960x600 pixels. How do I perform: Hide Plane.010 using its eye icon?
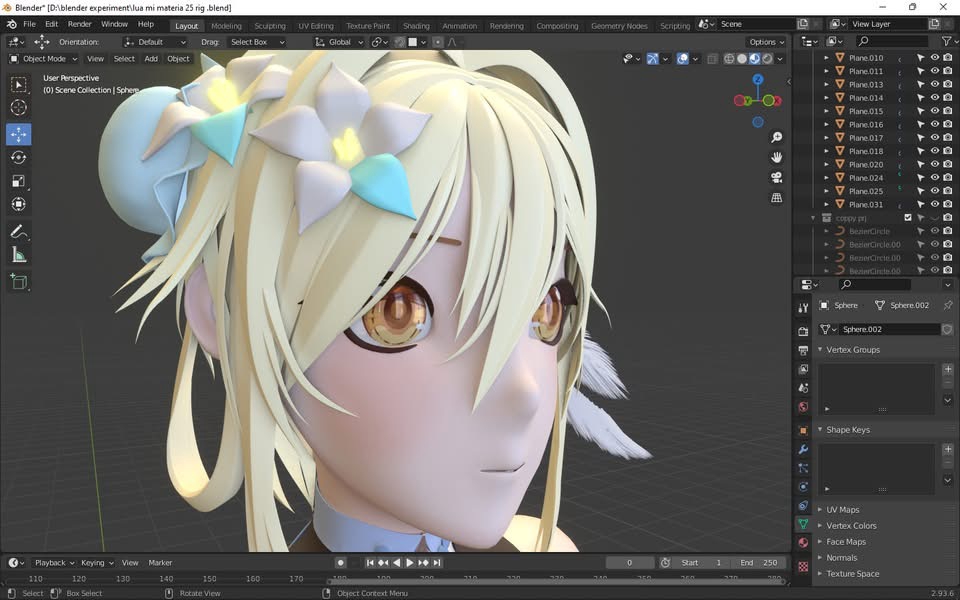(x=935, y=58)
